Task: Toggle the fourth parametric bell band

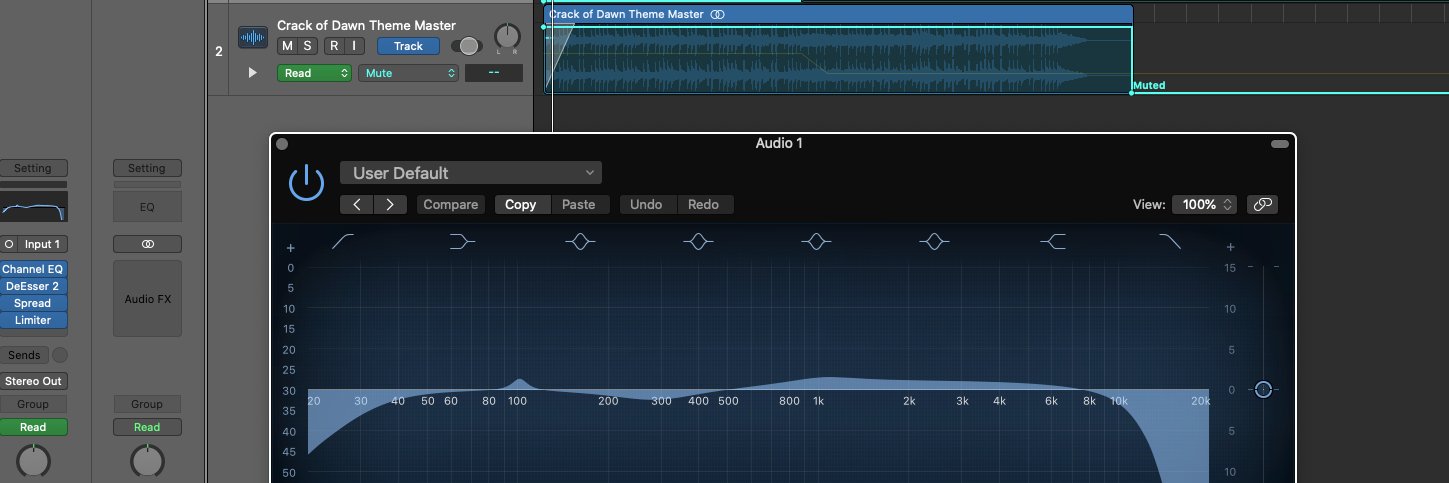Action: tap(934, 241)
